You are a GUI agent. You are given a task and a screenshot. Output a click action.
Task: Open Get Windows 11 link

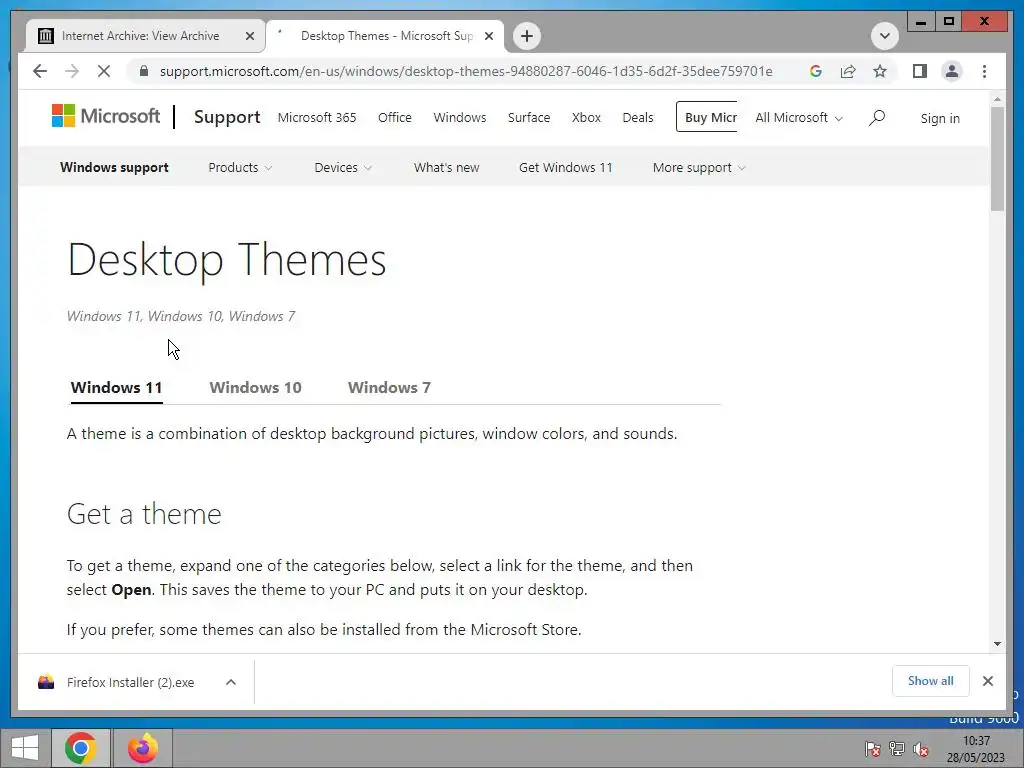pos(566,167)
